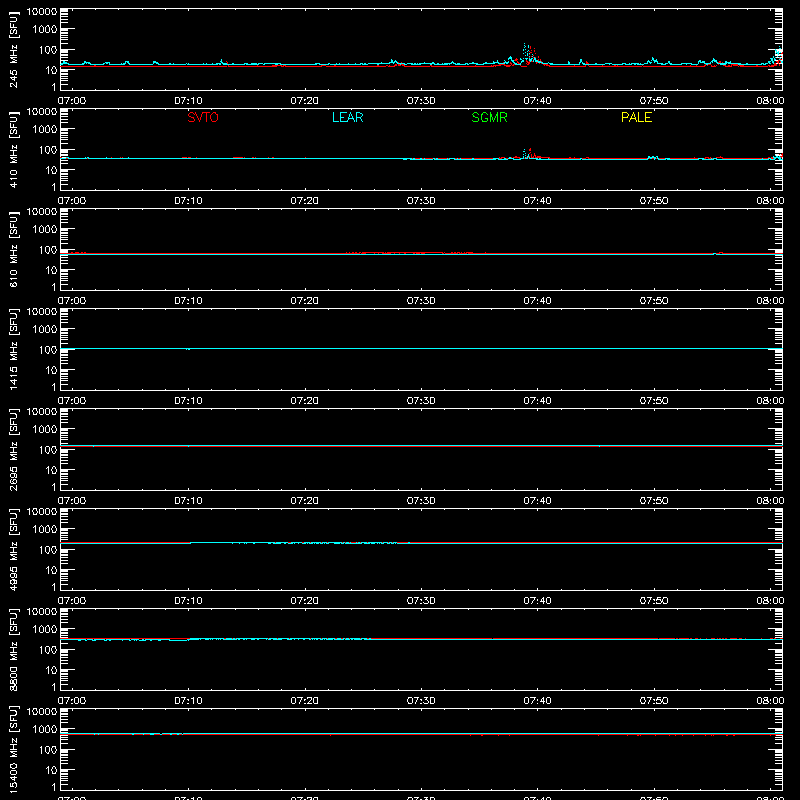Image resolution: width=800 pixels, height=800 pixels.
Task: Click the 07:10 label under the 610 MHz plot
Action: tap(188, 301)
